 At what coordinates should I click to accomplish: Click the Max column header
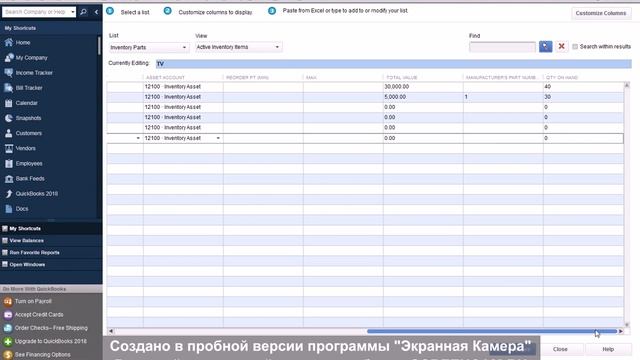click(343, 77)
